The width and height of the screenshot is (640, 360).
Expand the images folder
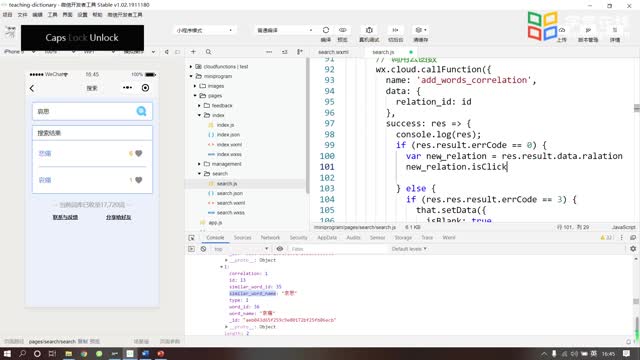[x=195, y=86]
